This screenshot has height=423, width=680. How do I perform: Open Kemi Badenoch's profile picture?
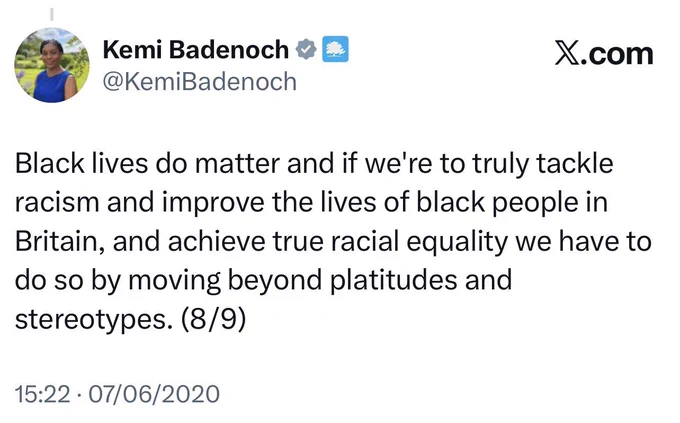pos(52,65)
